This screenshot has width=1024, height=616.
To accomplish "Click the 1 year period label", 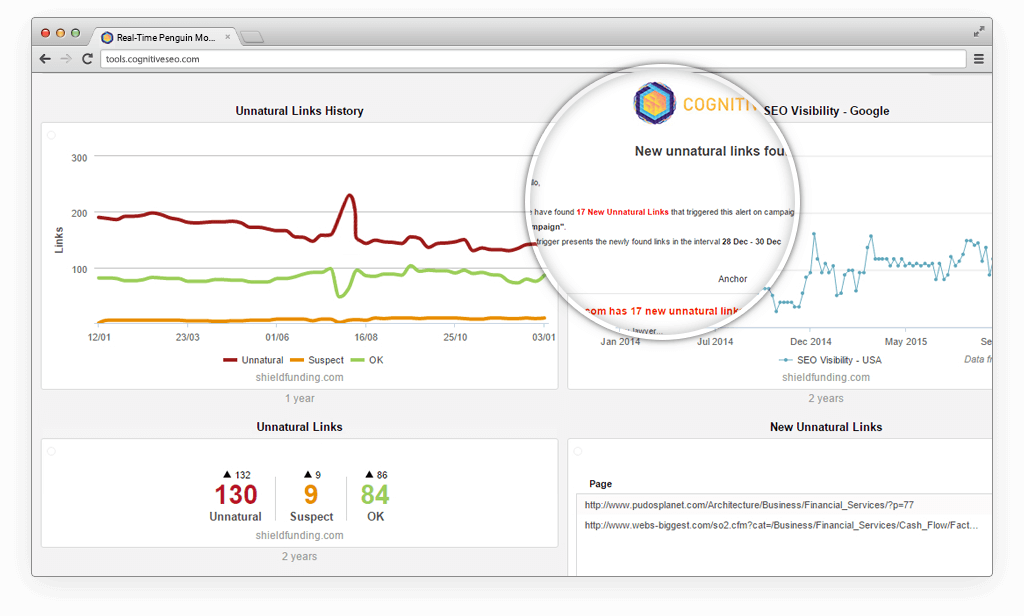I will pos(299,398).
